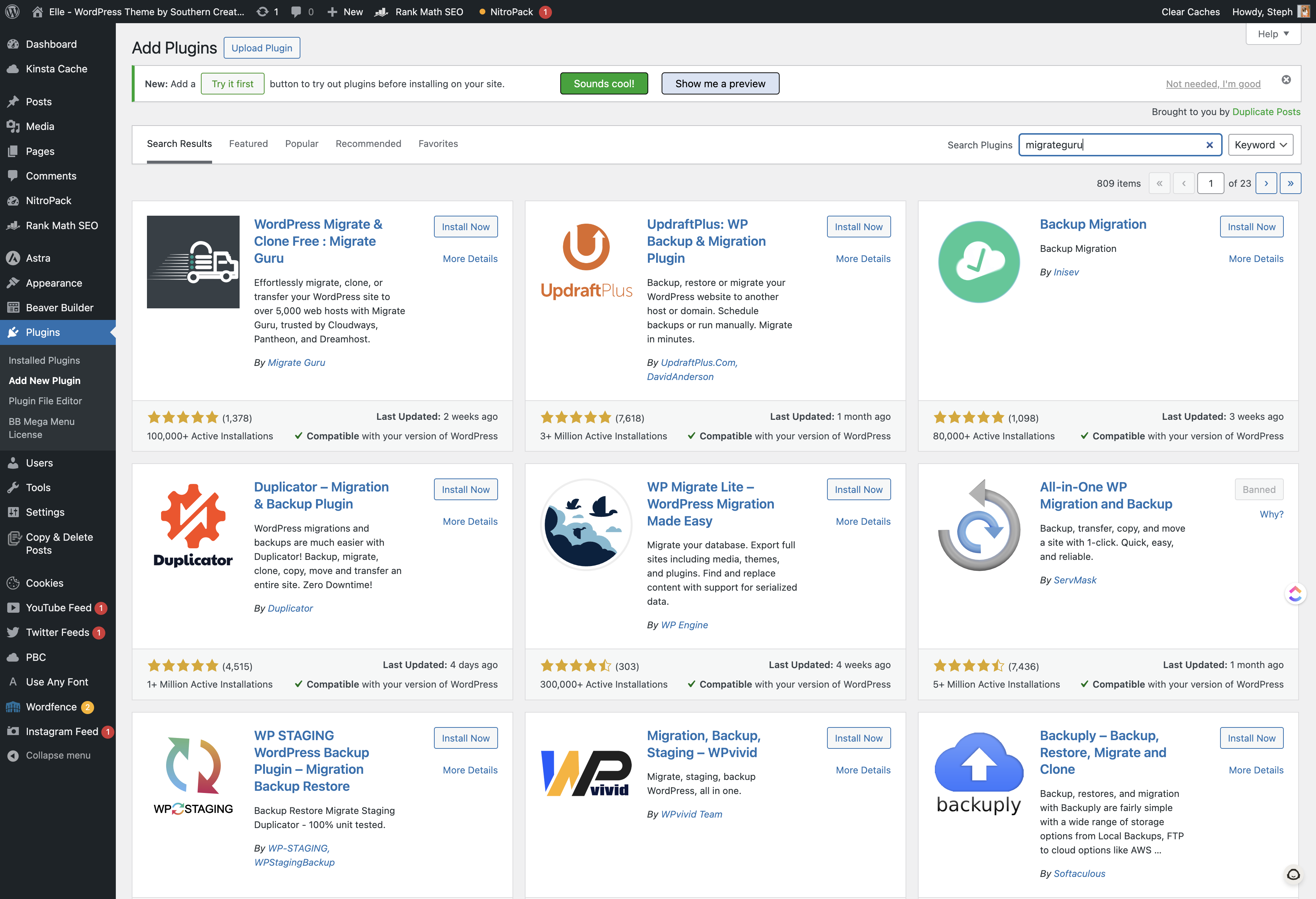Jump to last page of plugin results
Screen dimensions: 1316x899
[1291, 183]
